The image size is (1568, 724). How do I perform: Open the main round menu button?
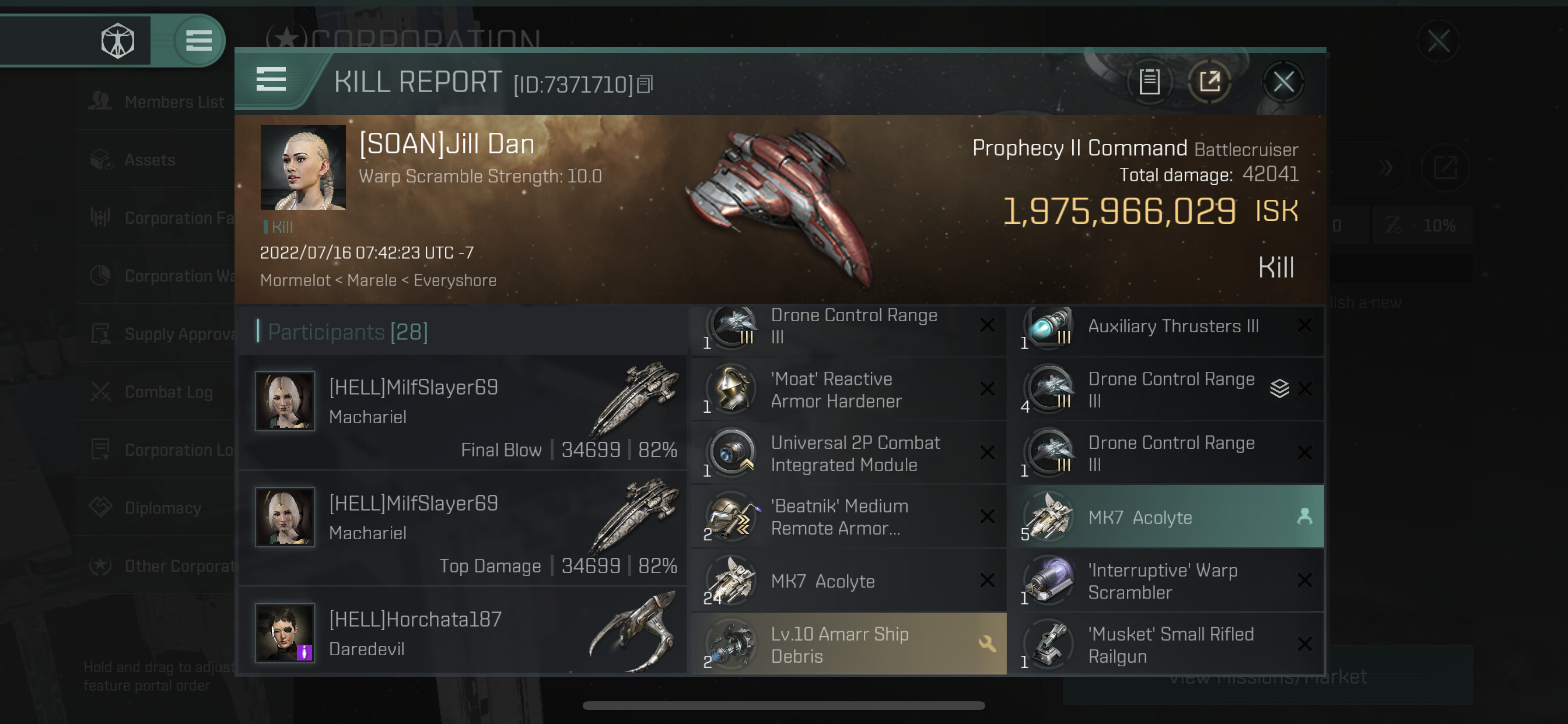198,41
